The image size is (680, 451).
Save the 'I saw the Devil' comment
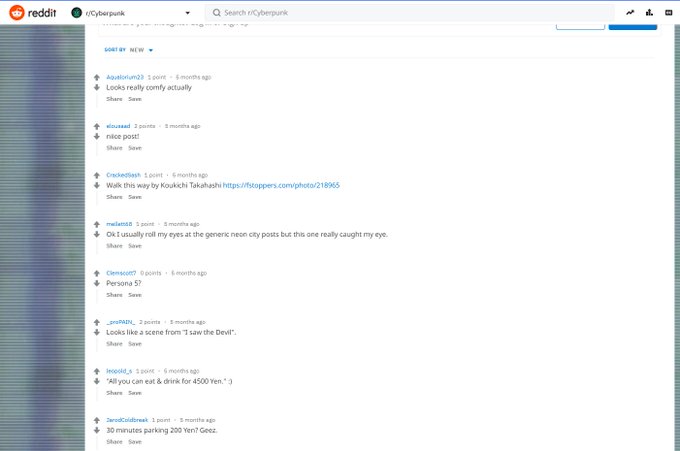click(135, 344)
